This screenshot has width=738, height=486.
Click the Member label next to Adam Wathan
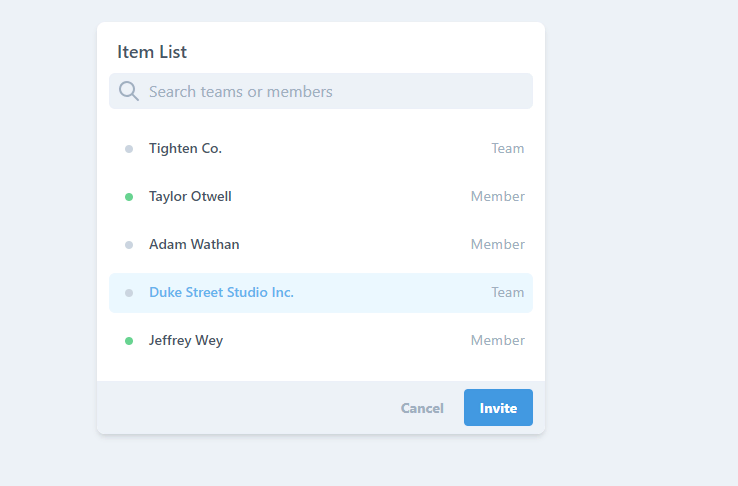coord(497,245)
